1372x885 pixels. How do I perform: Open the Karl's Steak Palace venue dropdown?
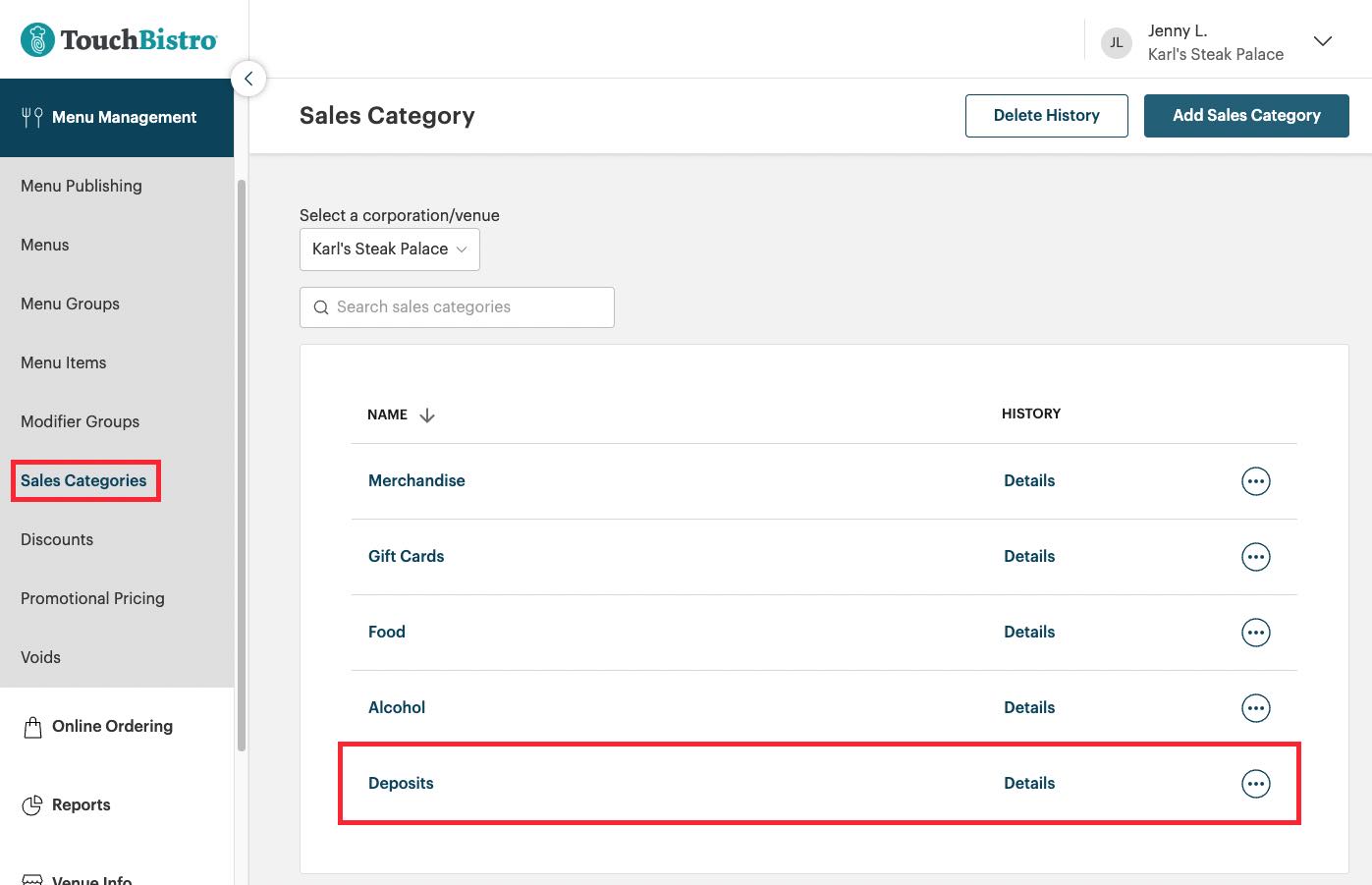pos(389,249)
